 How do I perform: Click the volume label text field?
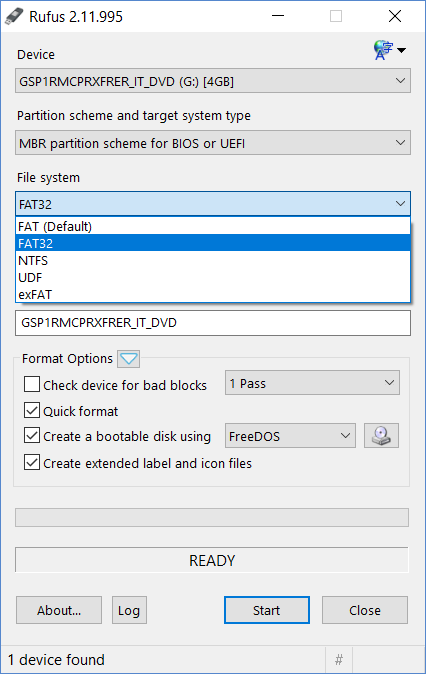tap(213, 323)
